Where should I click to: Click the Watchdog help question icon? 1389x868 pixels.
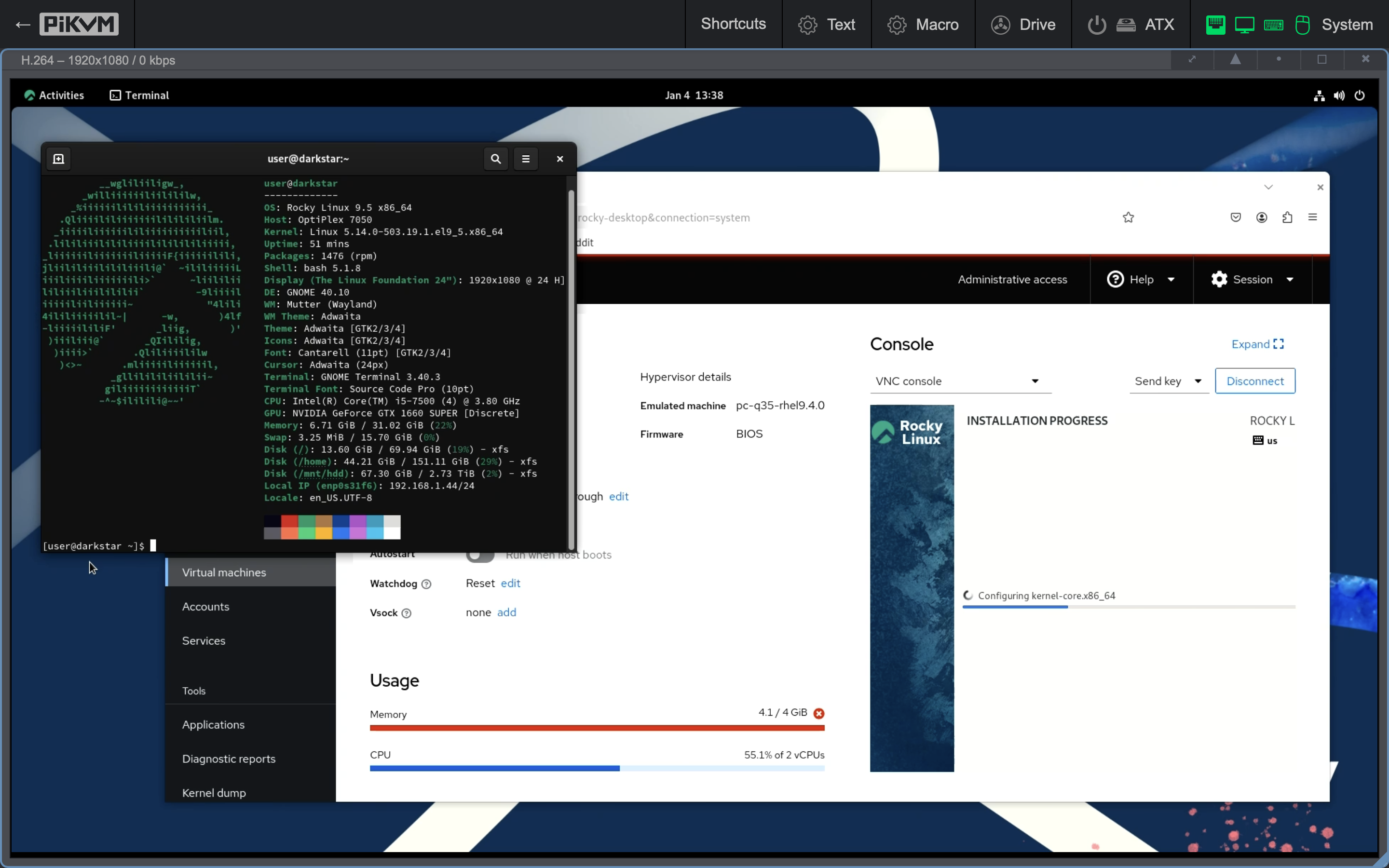tap(426, 584)
